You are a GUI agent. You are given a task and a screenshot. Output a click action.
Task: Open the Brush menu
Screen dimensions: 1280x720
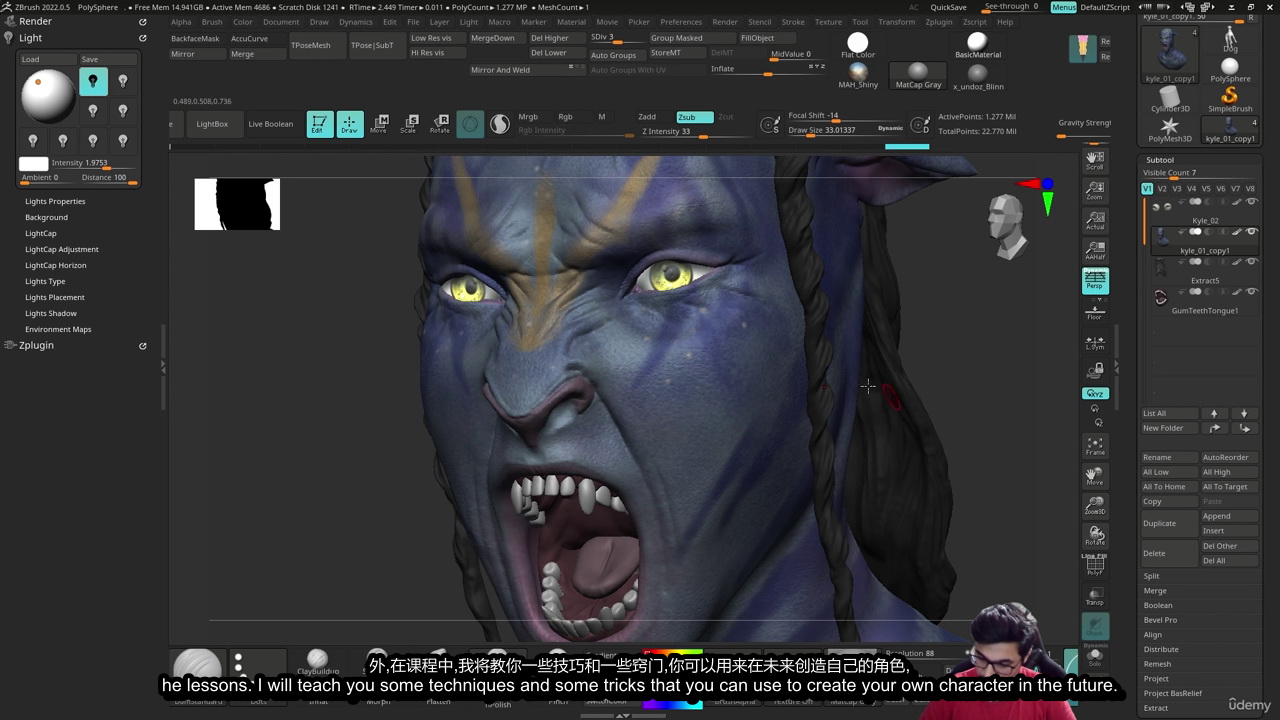[x=212, y=22]
